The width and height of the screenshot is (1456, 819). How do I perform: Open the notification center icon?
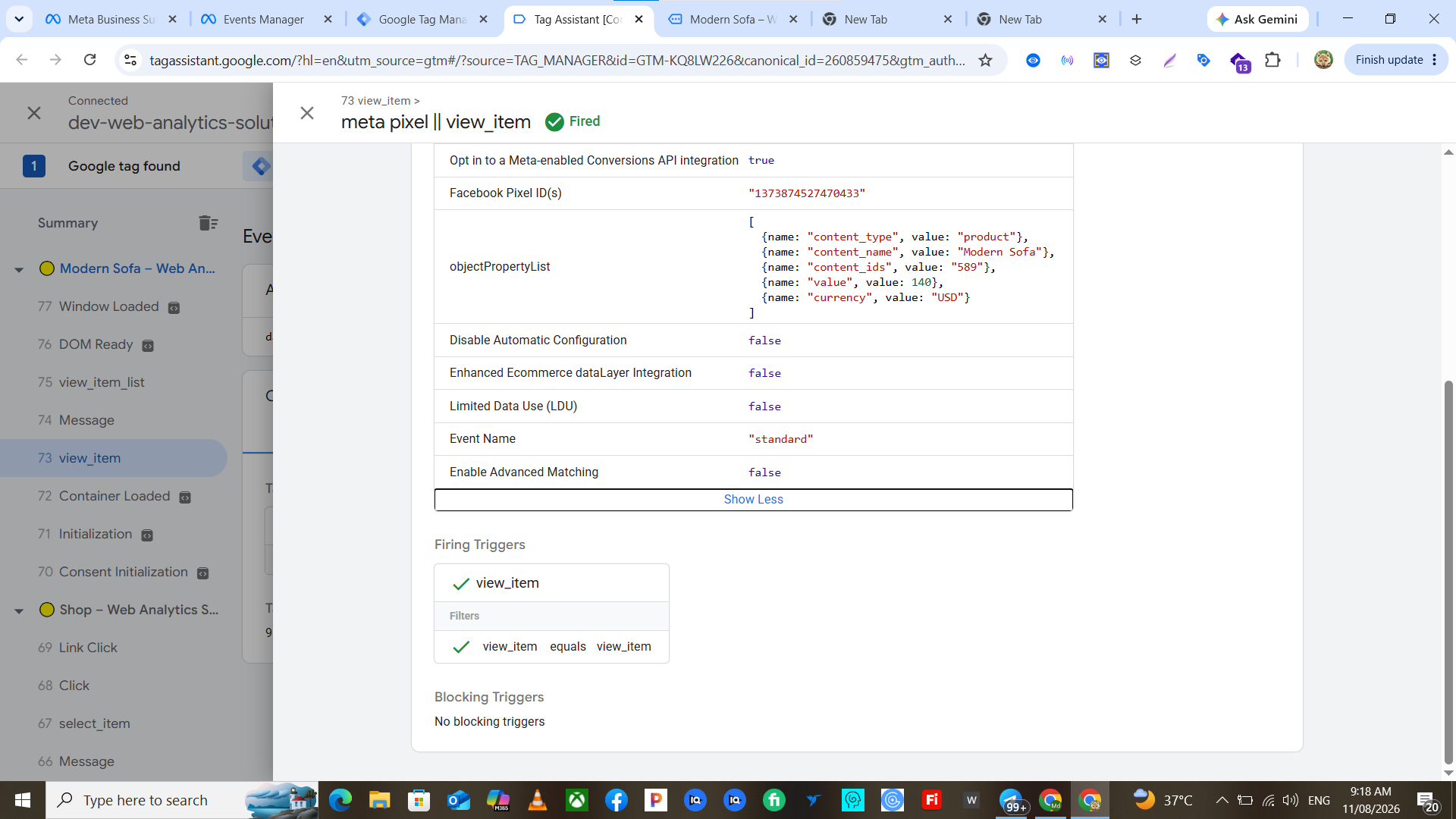coord(1427,800)
